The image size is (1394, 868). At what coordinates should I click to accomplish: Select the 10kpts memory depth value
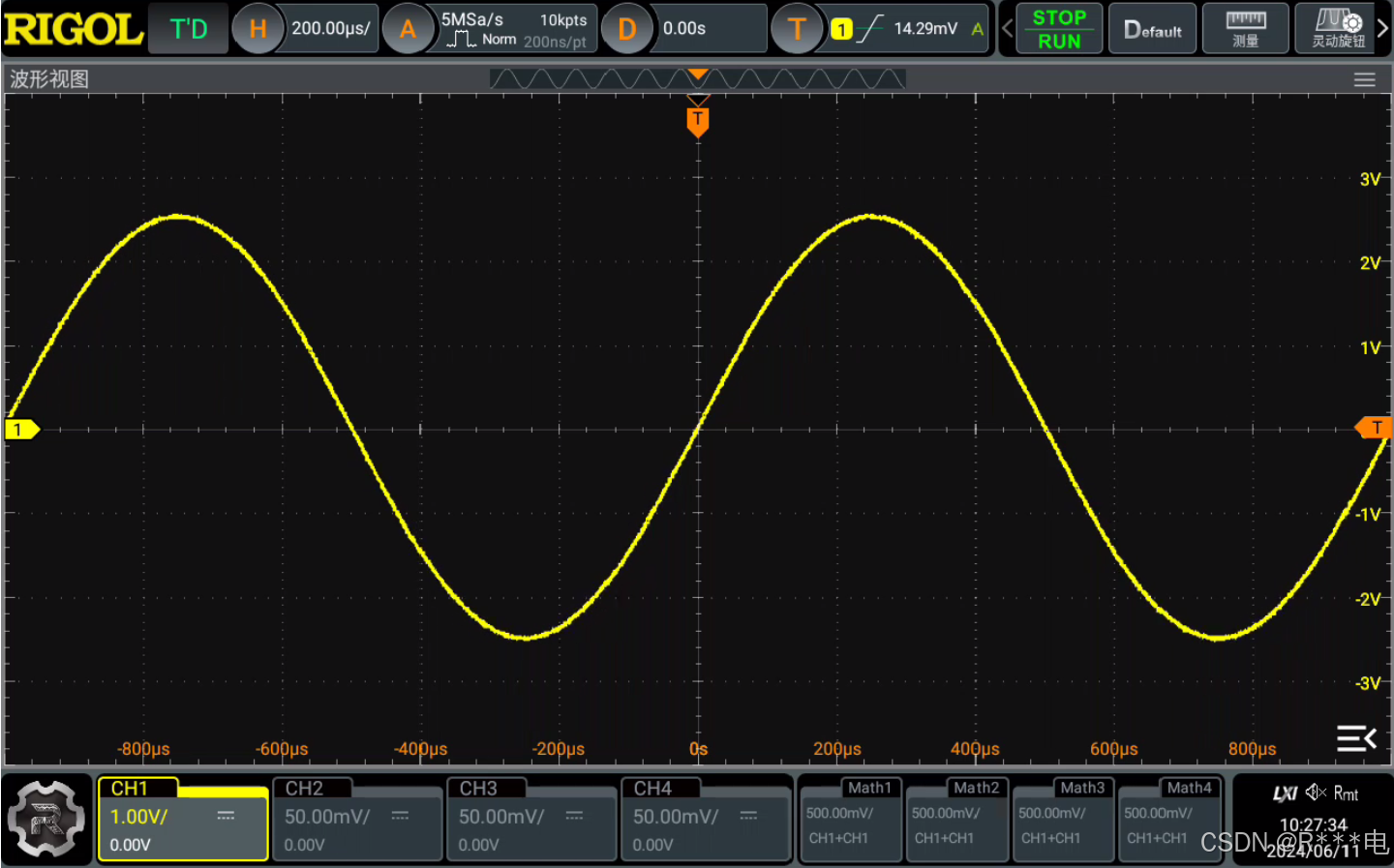tap(563, 20)
